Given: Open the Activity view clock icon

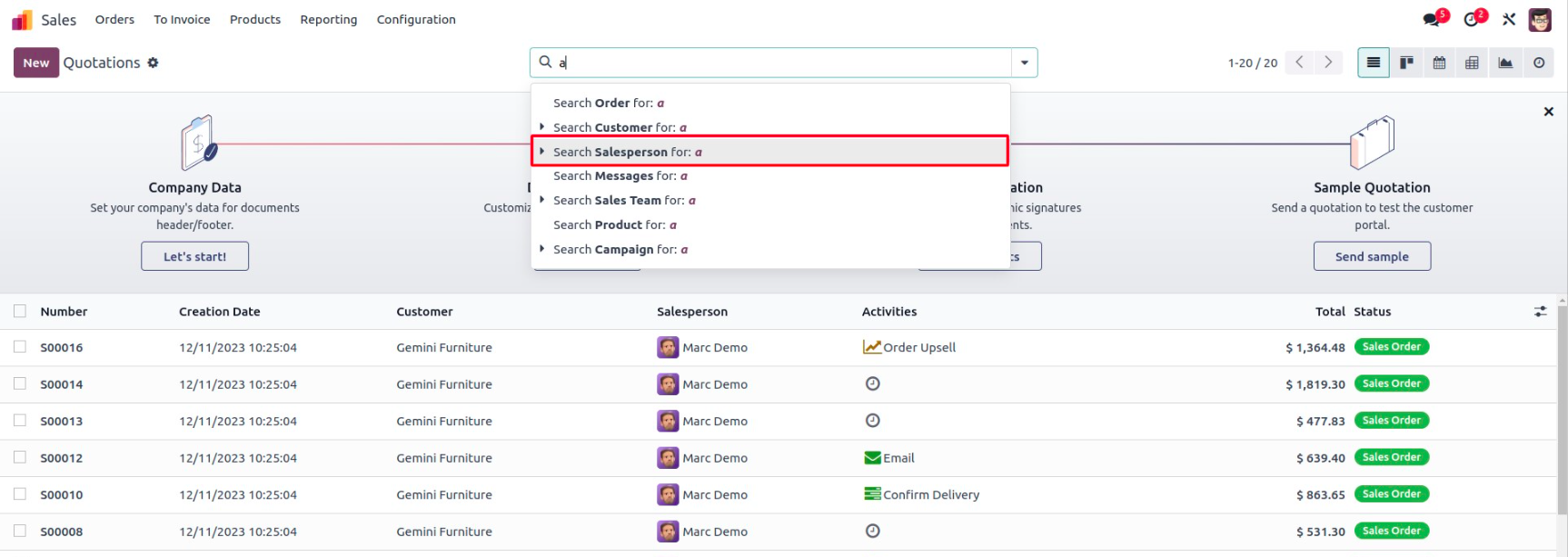Looking at the screenshot, I should click(x=1538, y=63).
